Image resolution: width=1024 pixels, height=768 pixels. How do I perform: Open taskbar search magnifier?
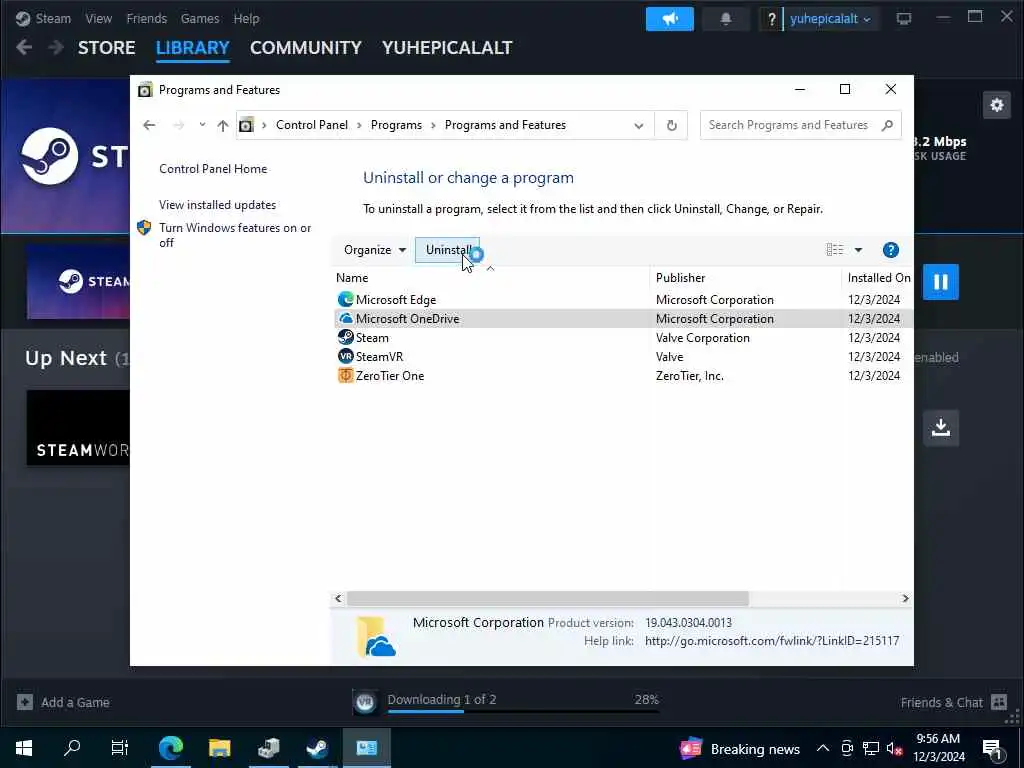(x=72, y=748)
